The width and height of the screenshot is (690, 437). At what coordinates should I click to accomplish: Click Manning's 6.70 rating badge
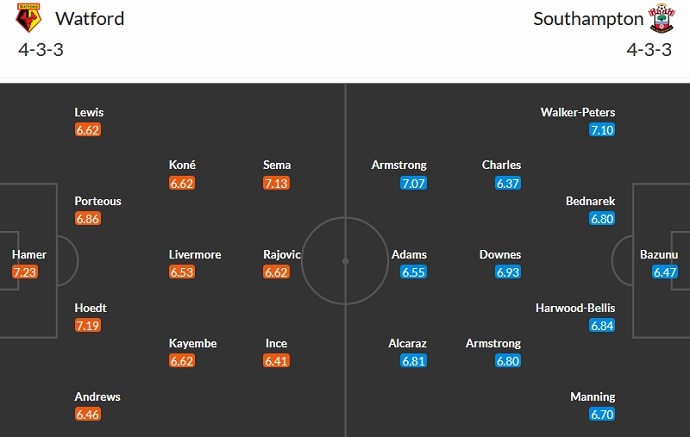(x=602, y=415)
